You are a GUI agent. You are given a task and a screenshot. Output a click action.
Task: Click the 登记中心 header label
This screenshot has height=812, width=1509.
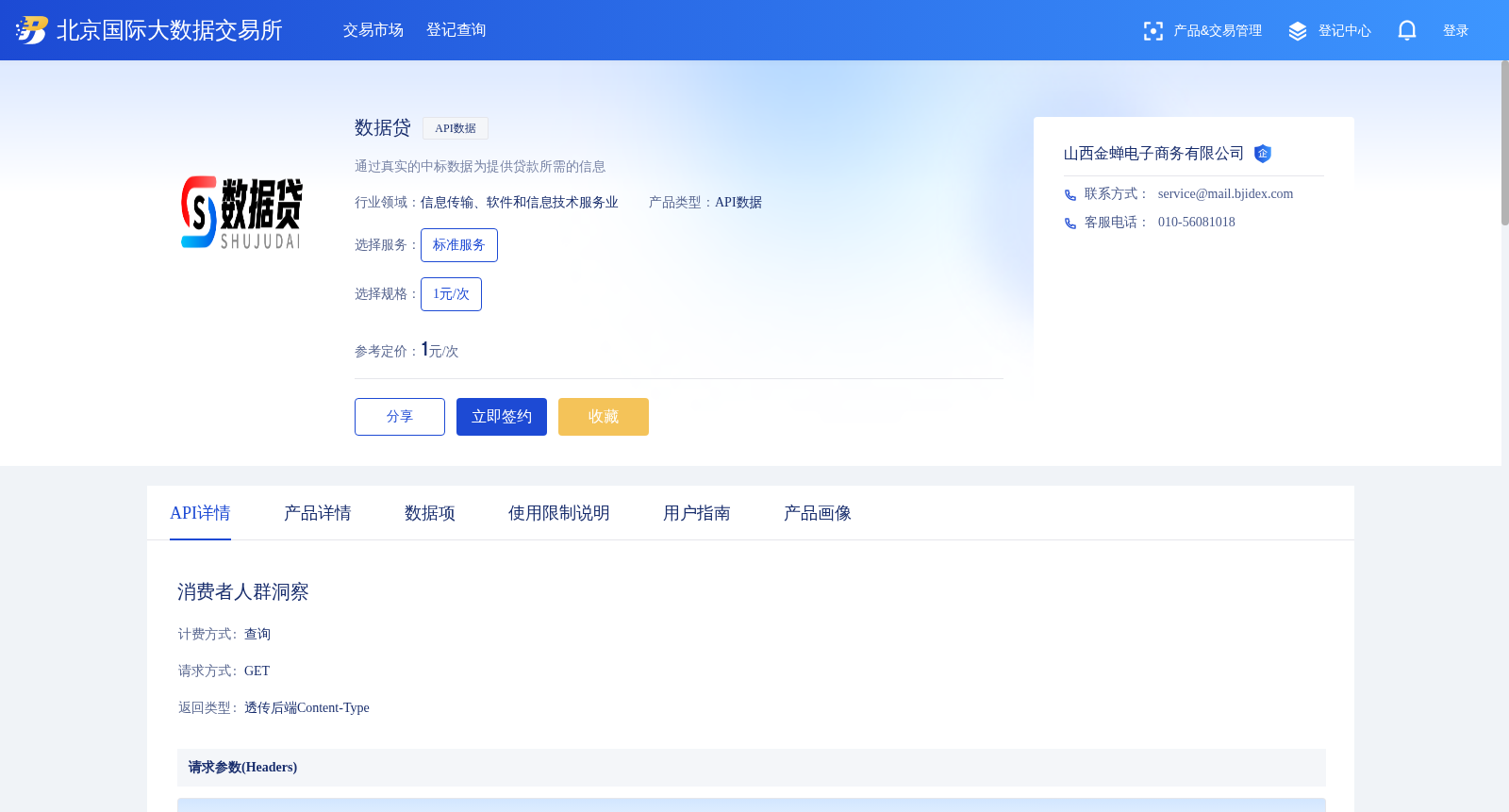pyautogui.click(x=1345, y=30)
